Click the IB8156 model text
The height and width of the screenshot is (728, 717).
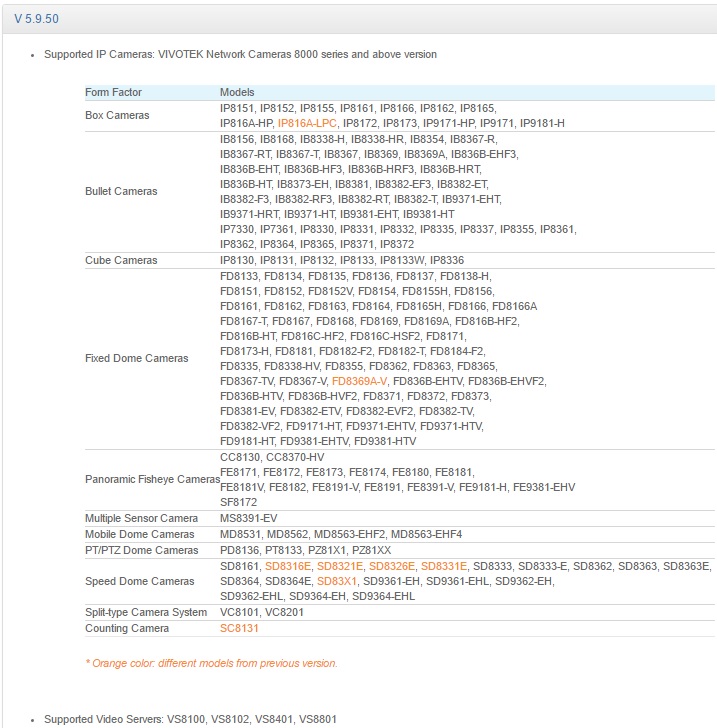tap(237, 140)
